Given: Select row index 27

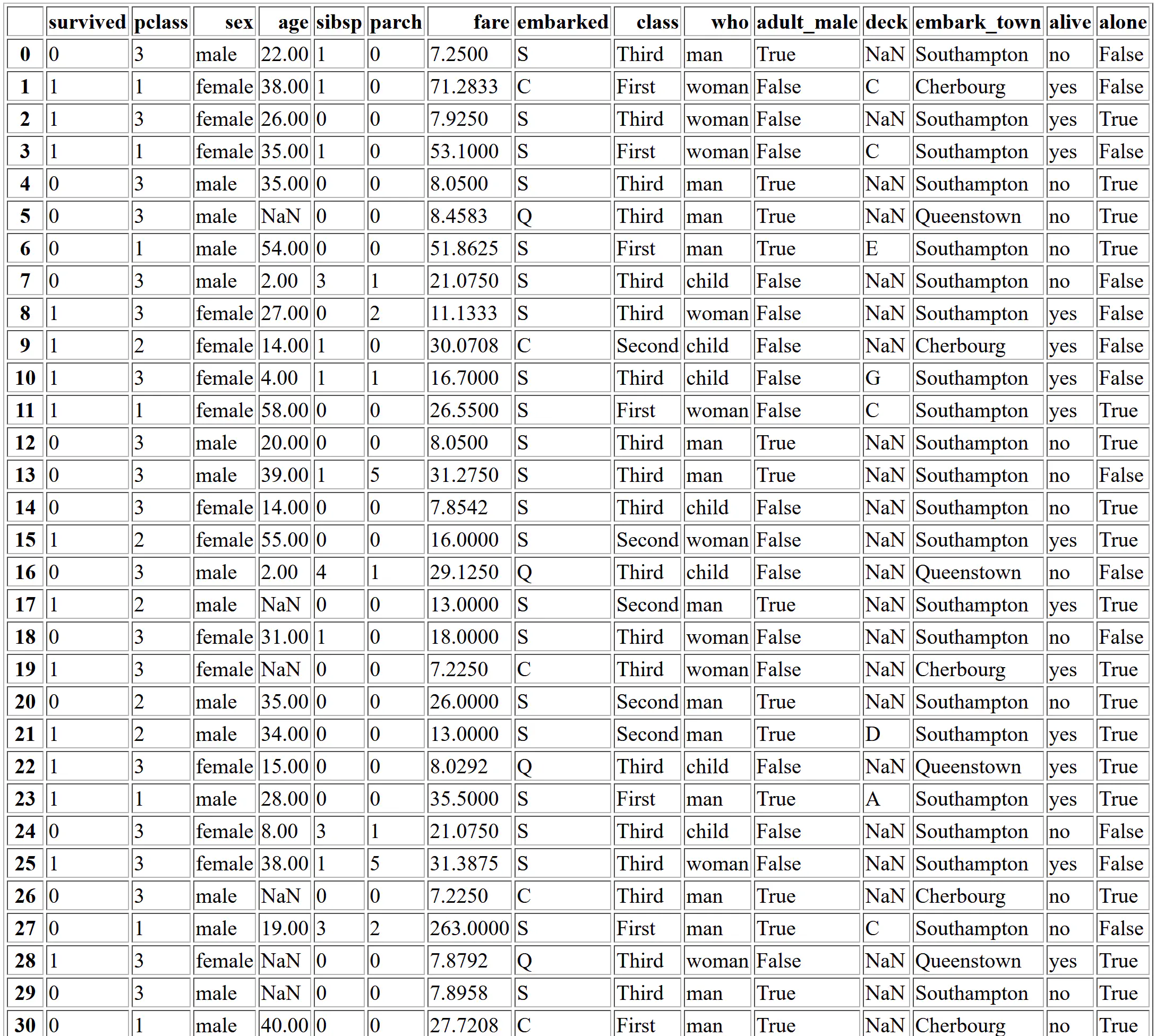Looking at the screenshot, I should pos(25,928).
